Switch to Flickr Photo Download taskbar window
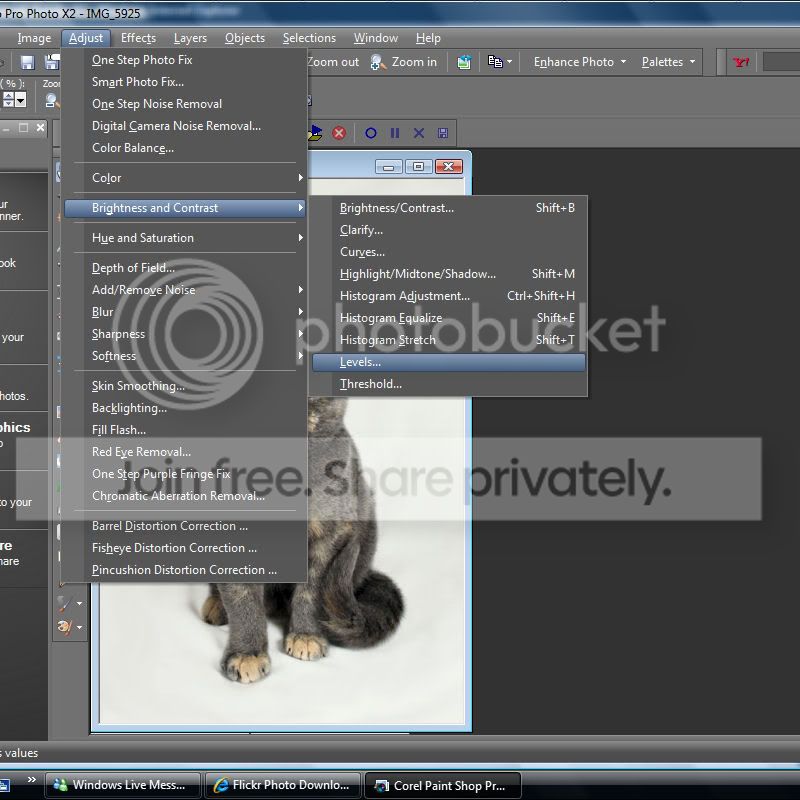800x800 pixels. tap(283, 785)
